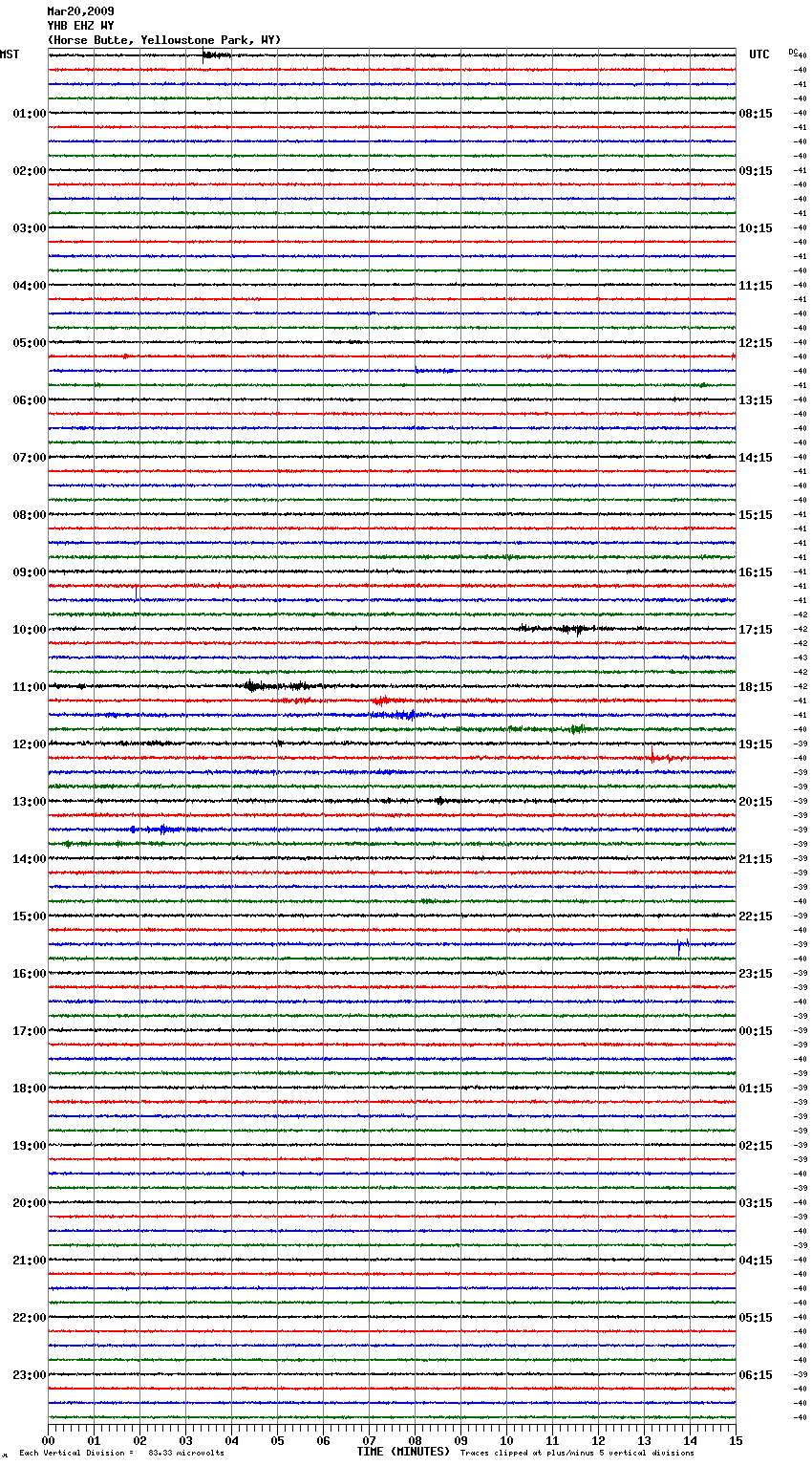Image resolution: width=812 pixels, height=1466 pixels.
Task: Click the blue spike event on the 15:00 hour blue trace
Action: 679,947
